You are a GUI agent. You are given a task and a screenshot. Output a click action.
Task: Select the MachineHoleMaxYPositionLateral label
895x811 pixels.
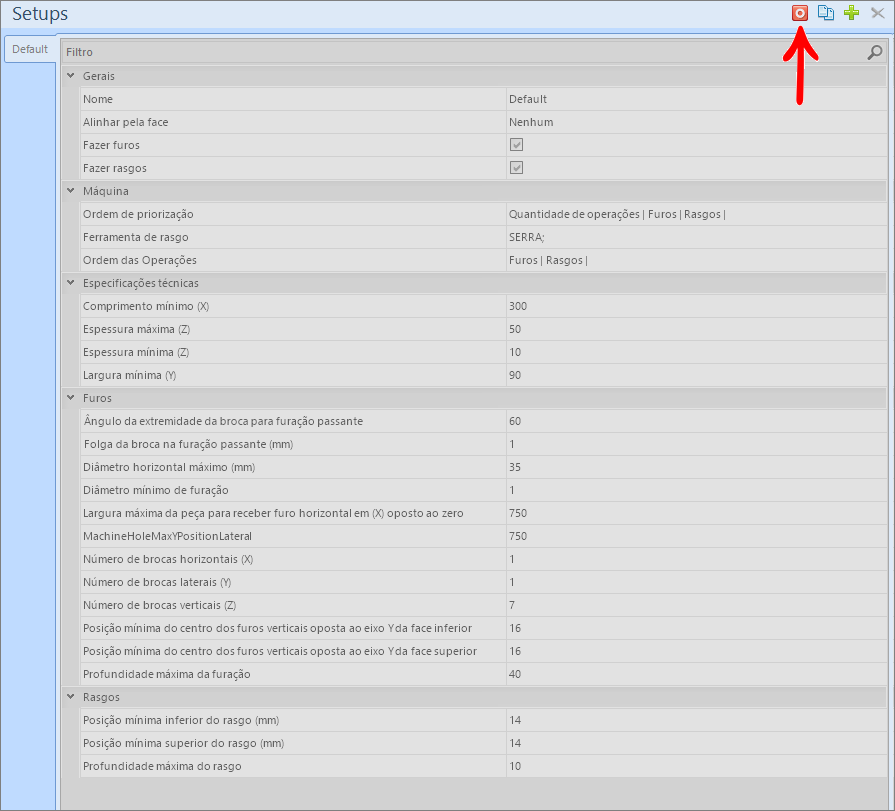click(167, 536)
